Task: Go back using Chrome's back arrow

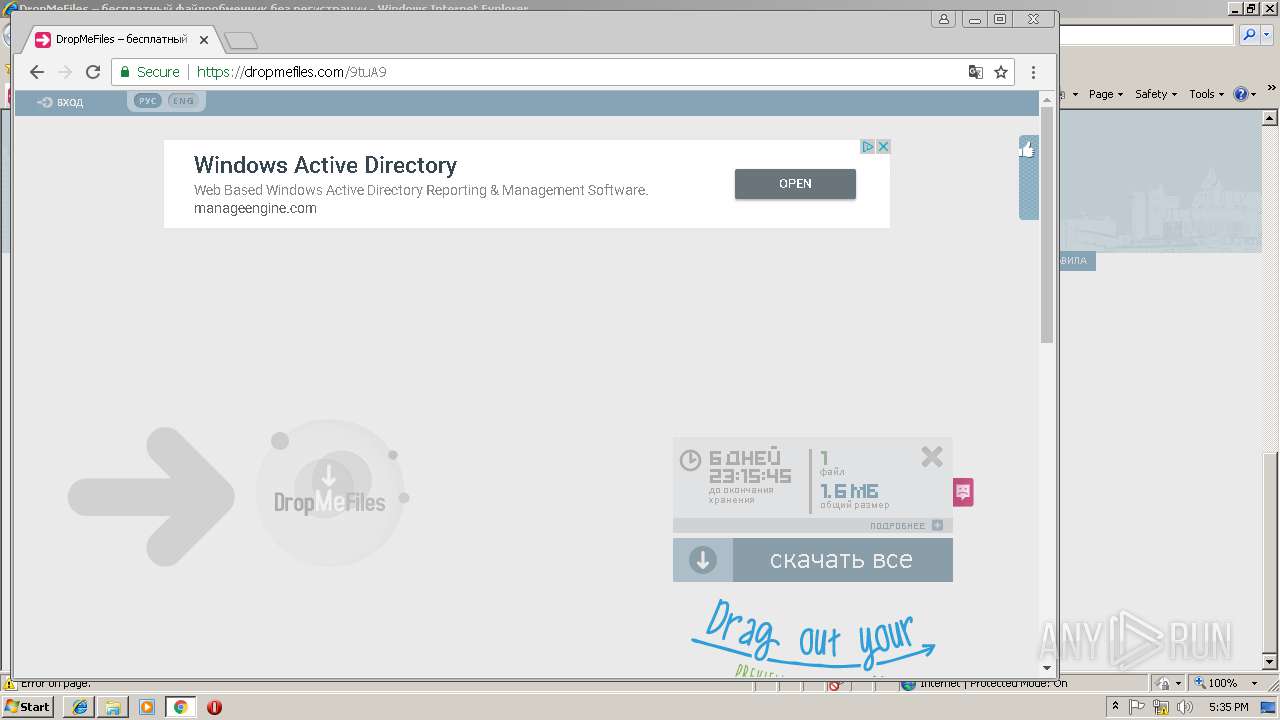Action: tap(37, 72)
